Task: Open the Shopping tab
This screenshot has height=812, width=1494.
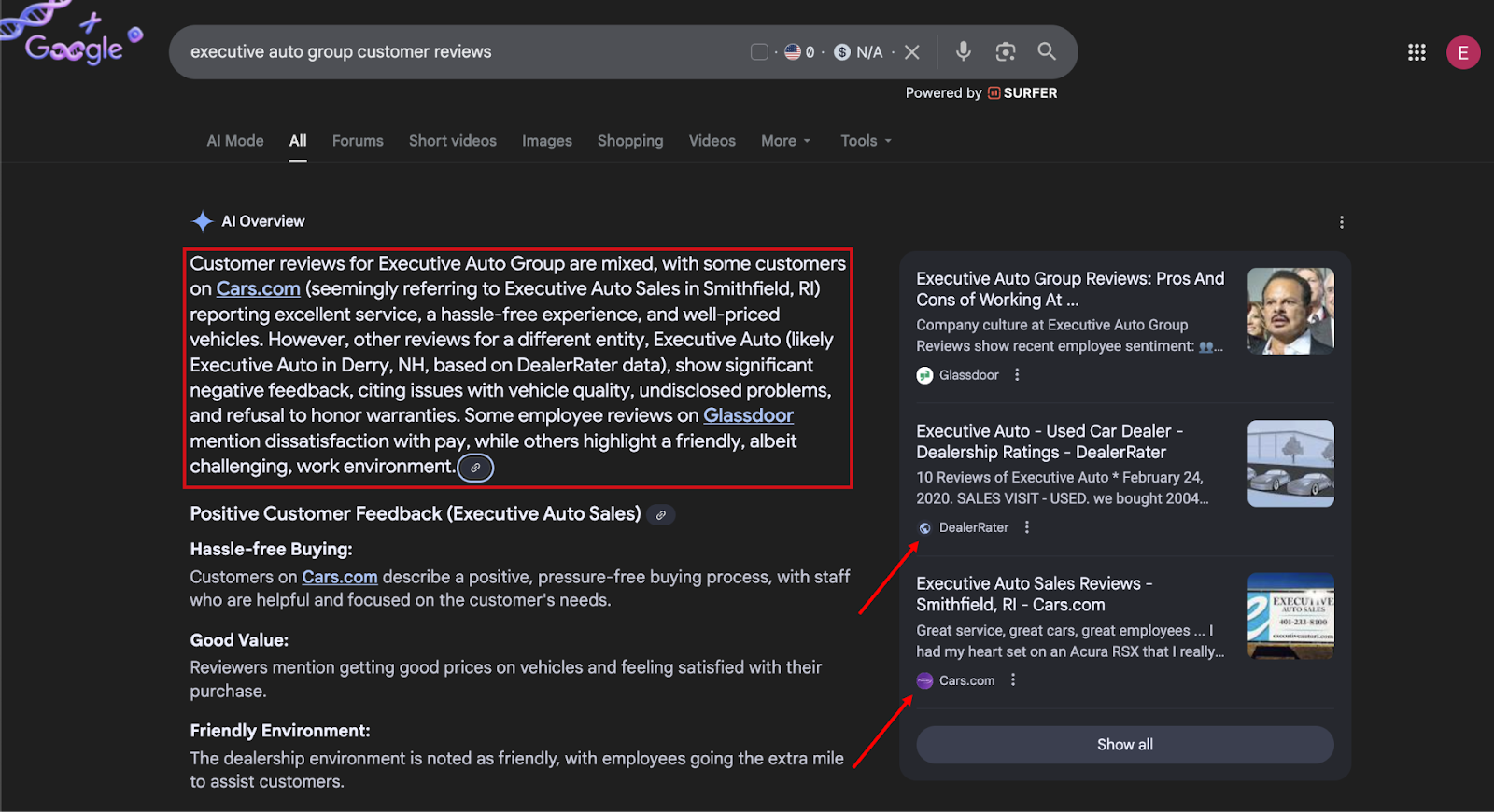Action: coord(630,141)
